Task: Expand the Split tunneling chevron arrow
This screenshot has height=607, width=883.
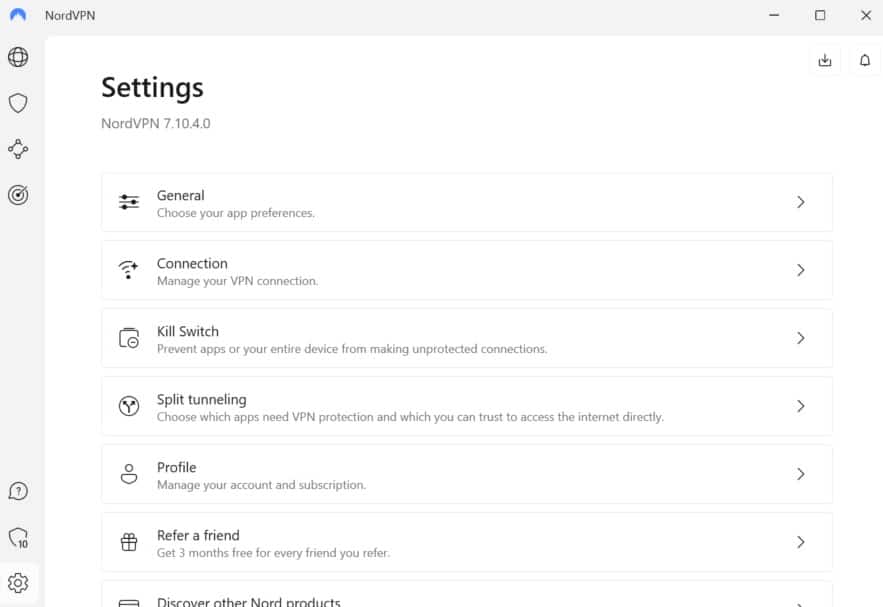Action: coord(801,406)
